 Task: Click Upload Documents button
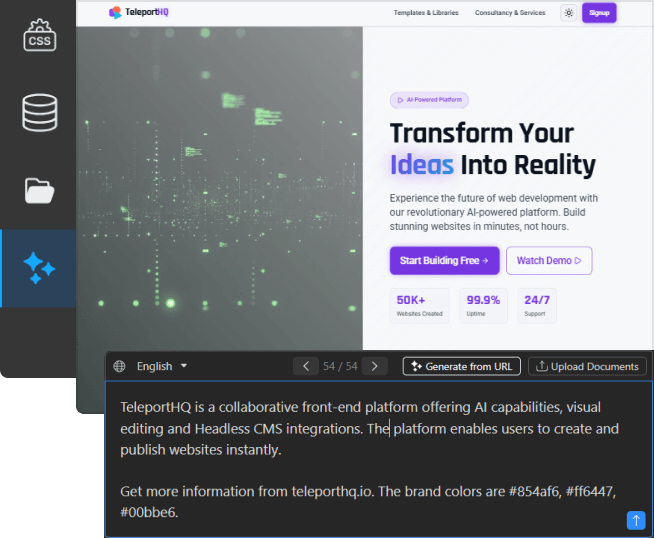tap(587, 366)
